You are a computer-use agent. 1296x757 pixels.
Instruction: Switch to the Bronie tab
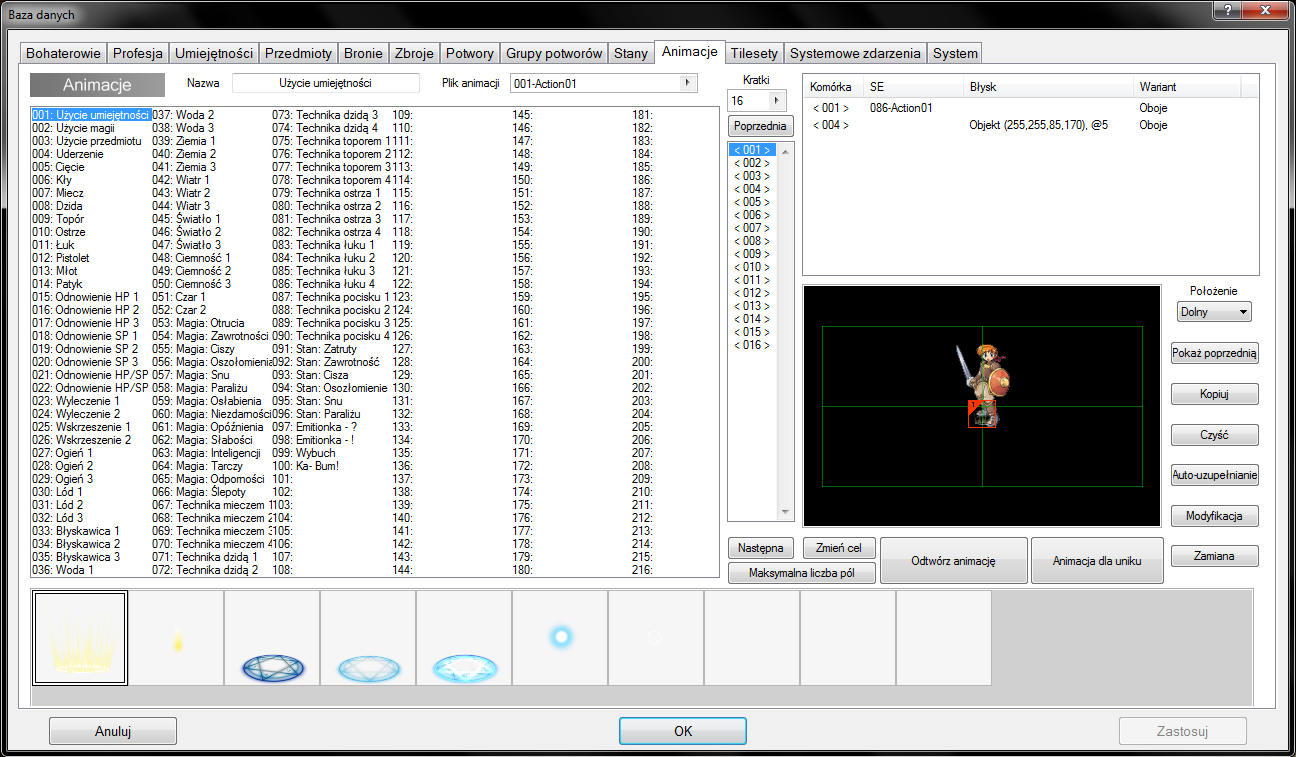(x=363, y=53)
